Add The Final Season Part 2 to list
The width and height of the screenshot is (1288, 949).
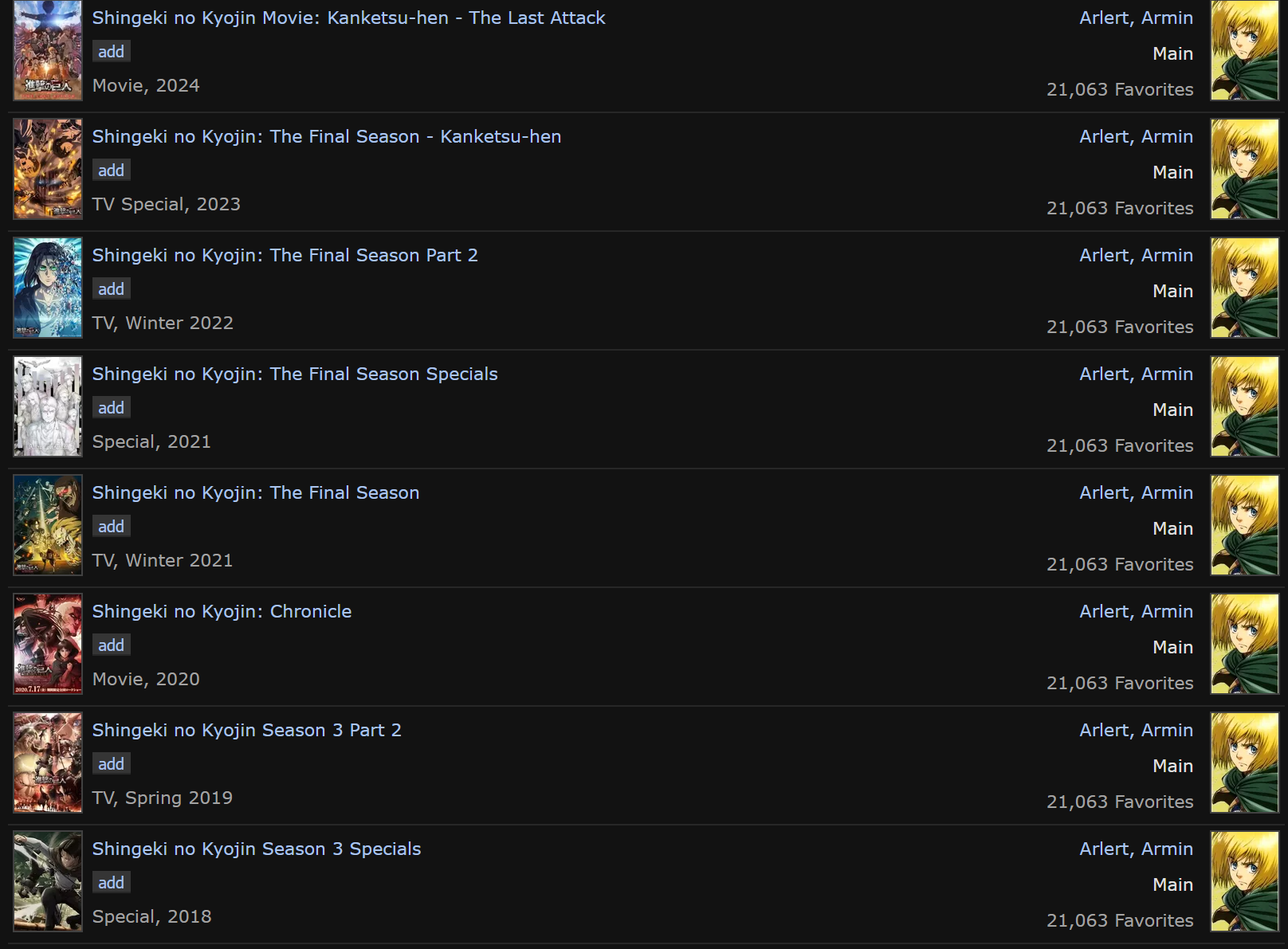click(x=111, y=289)
